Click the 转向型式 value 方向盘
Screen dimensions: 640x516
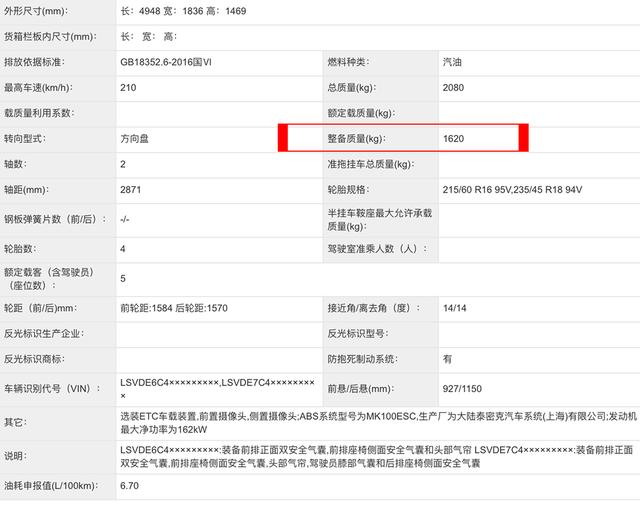[x=134, y=139]
